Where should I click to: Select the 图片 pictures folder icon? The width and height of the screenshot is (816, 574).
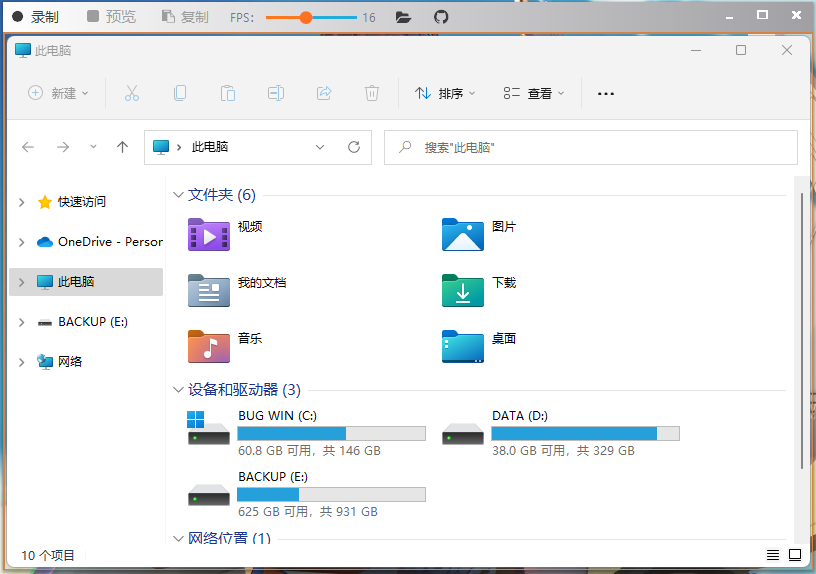coord(463,235)
